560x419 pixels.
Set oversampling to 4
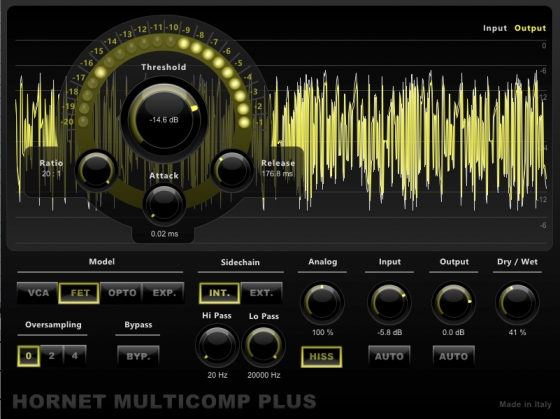coord(75,356)
